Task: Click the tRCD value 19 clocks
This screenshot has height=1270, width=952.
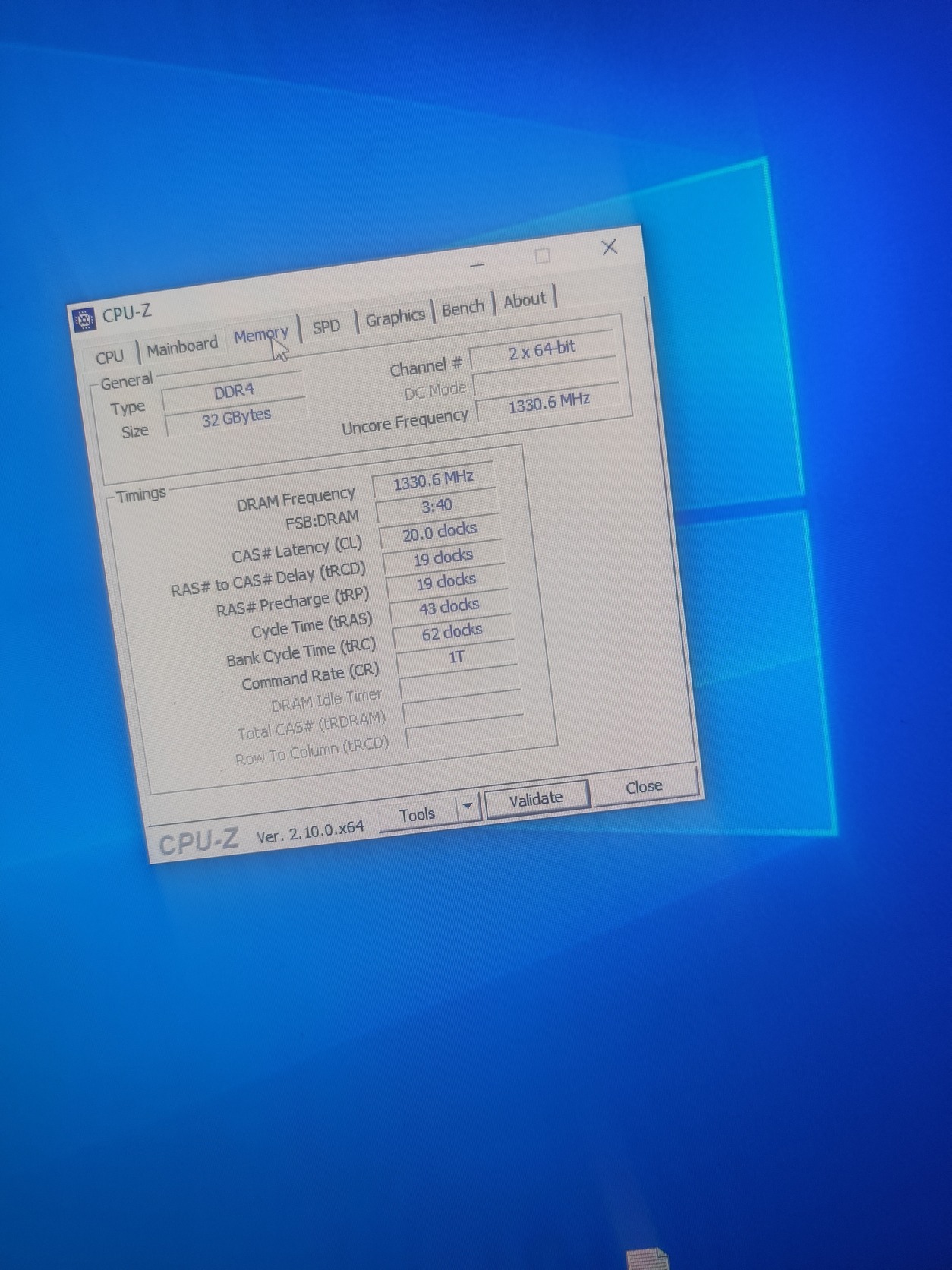Action: (443, 558)
